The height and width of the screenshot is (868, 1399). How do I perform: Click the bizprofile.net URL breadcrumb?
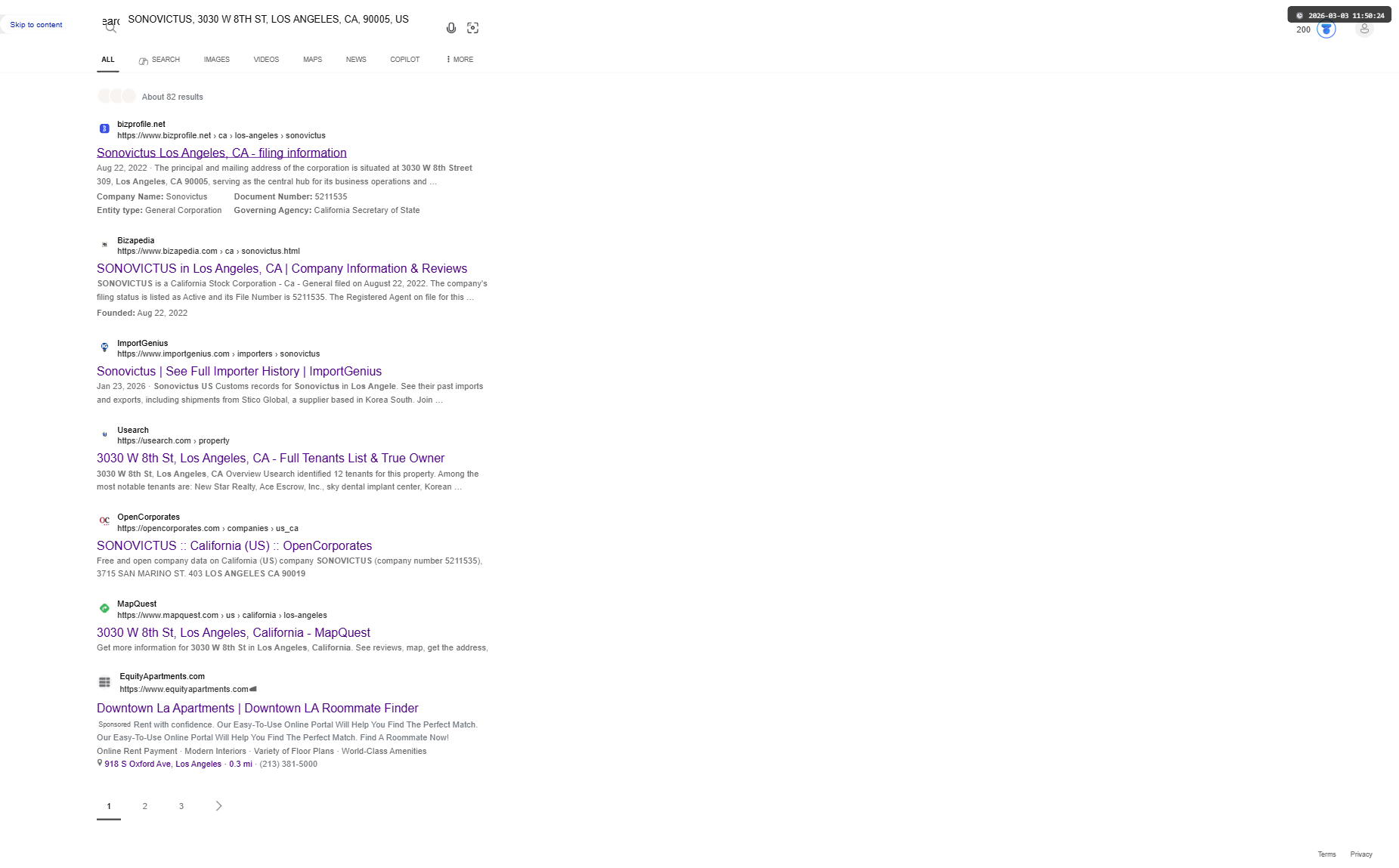pos(221,136)
